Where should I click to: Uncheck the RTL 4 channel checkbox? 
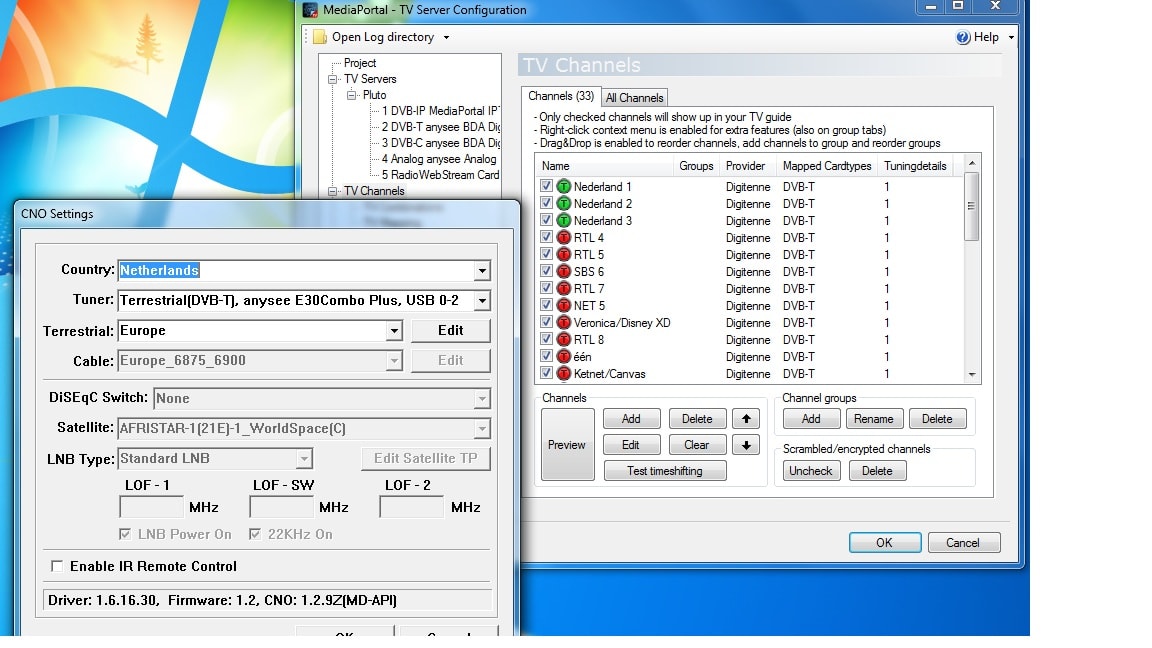click(x=546, y=237)
